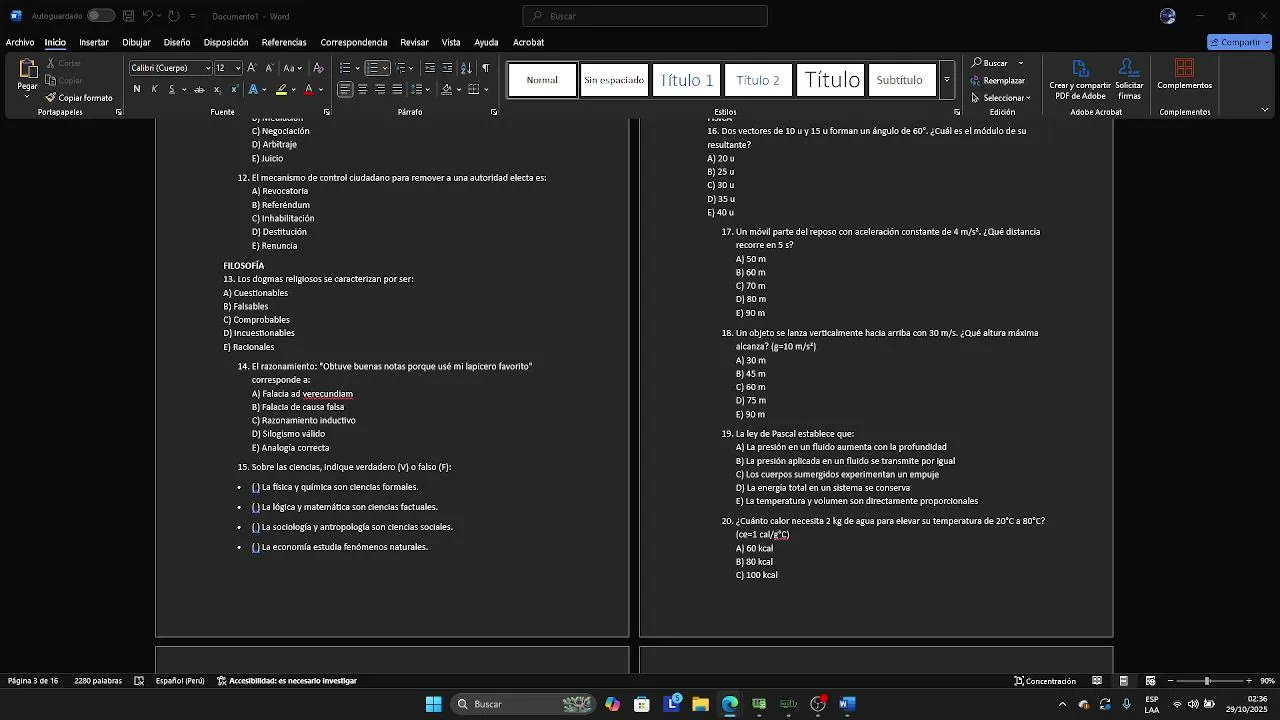The height and width of the screenshot is (720, 1280).
Task: Click the Pegar paste clipboard icon
Action: tap(27, 69)
